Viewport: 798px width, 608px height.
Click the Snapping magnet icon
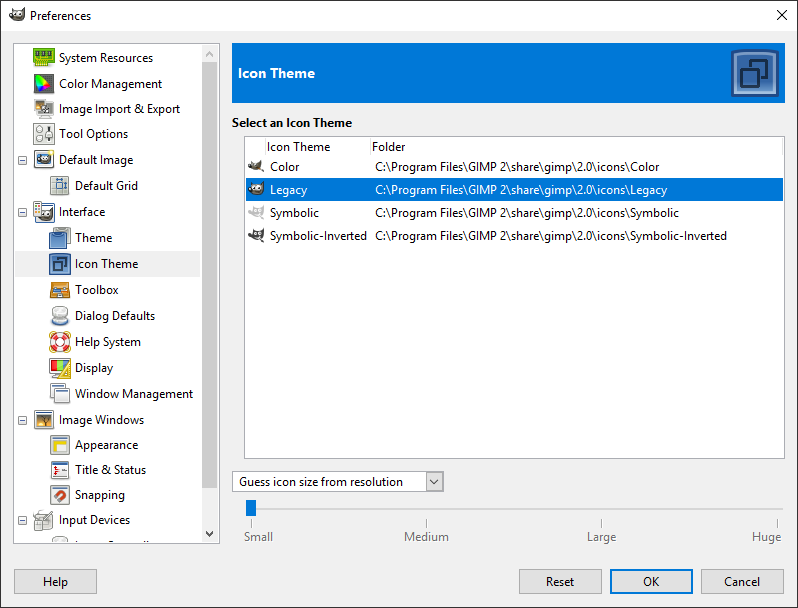tap(60, 495)
